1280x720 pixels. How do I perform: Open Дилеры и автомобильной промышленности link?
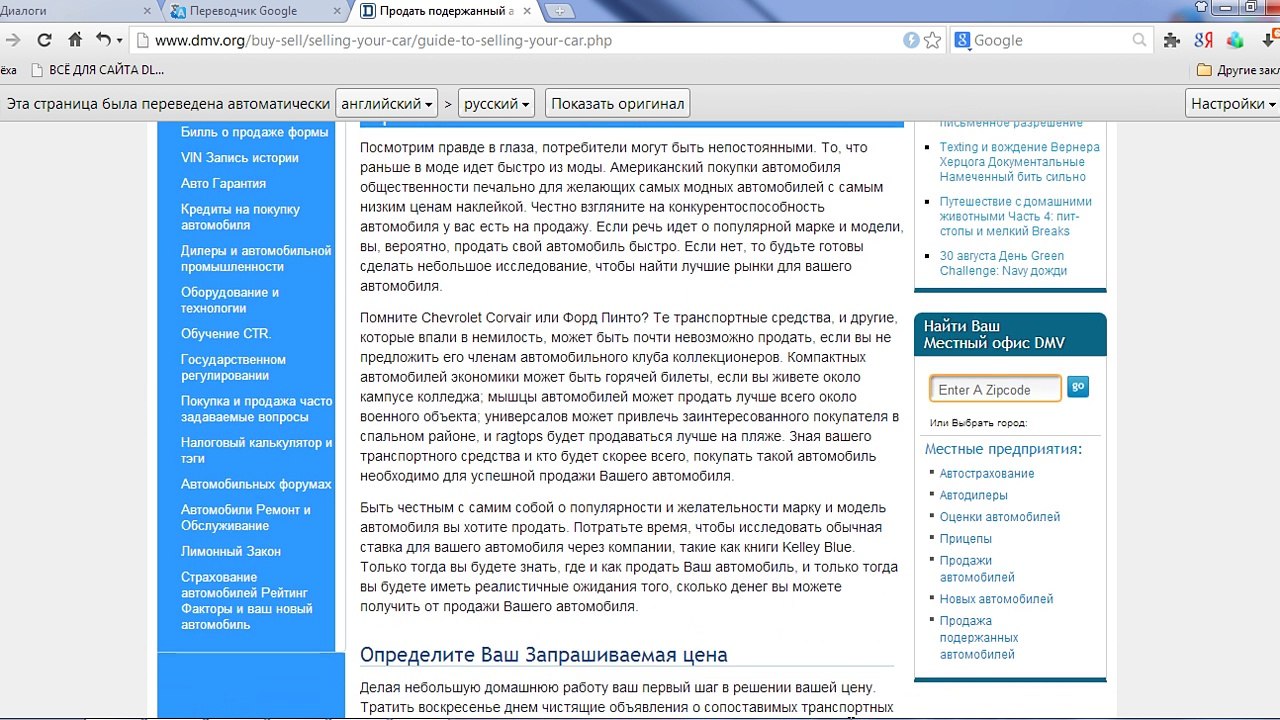[256, 259]
